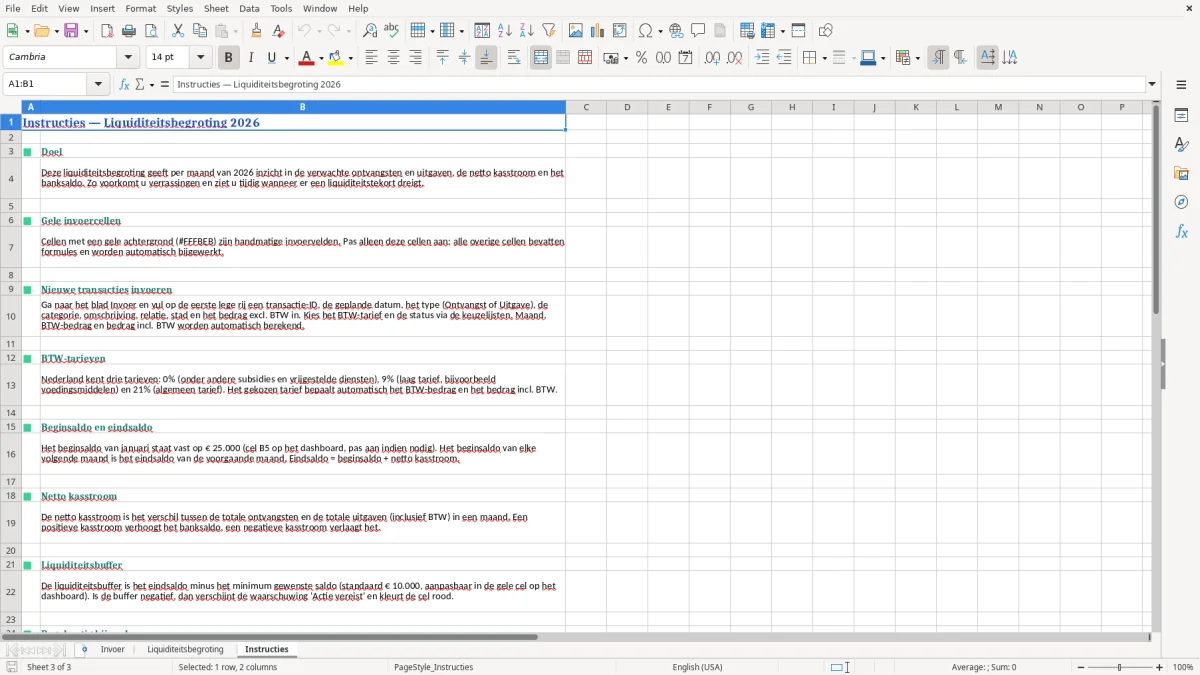1200x675 pixels.
Task: Open the 14 pt font size dropdown
Action: click(x=201, y=58)
